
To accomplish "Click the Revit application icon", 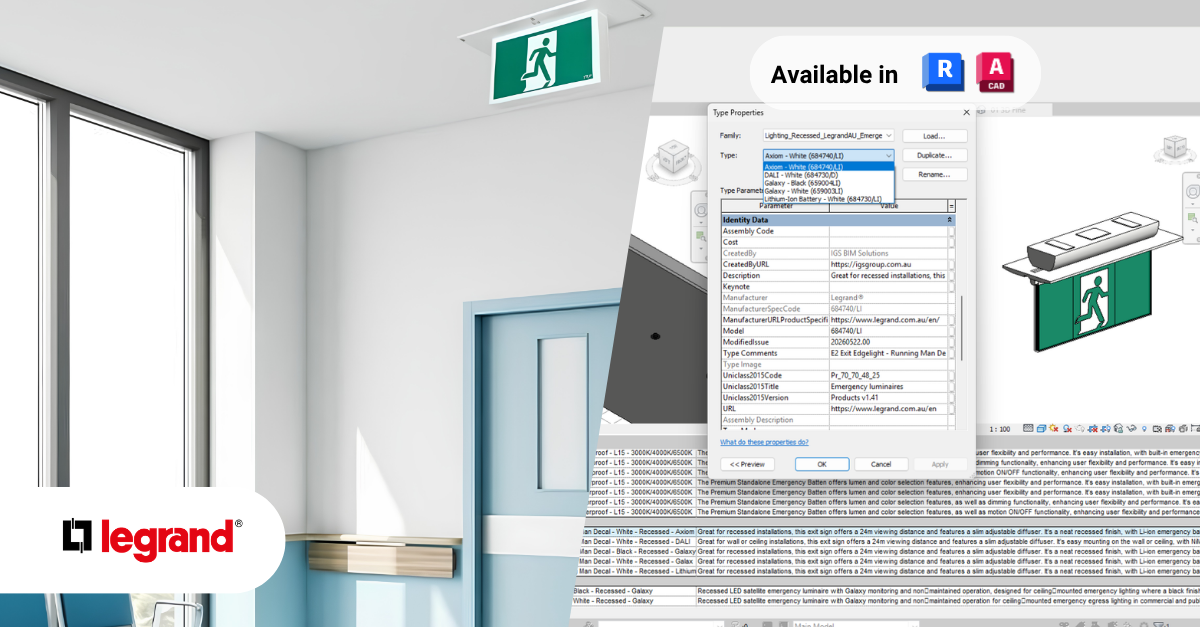I will (941, 72).
